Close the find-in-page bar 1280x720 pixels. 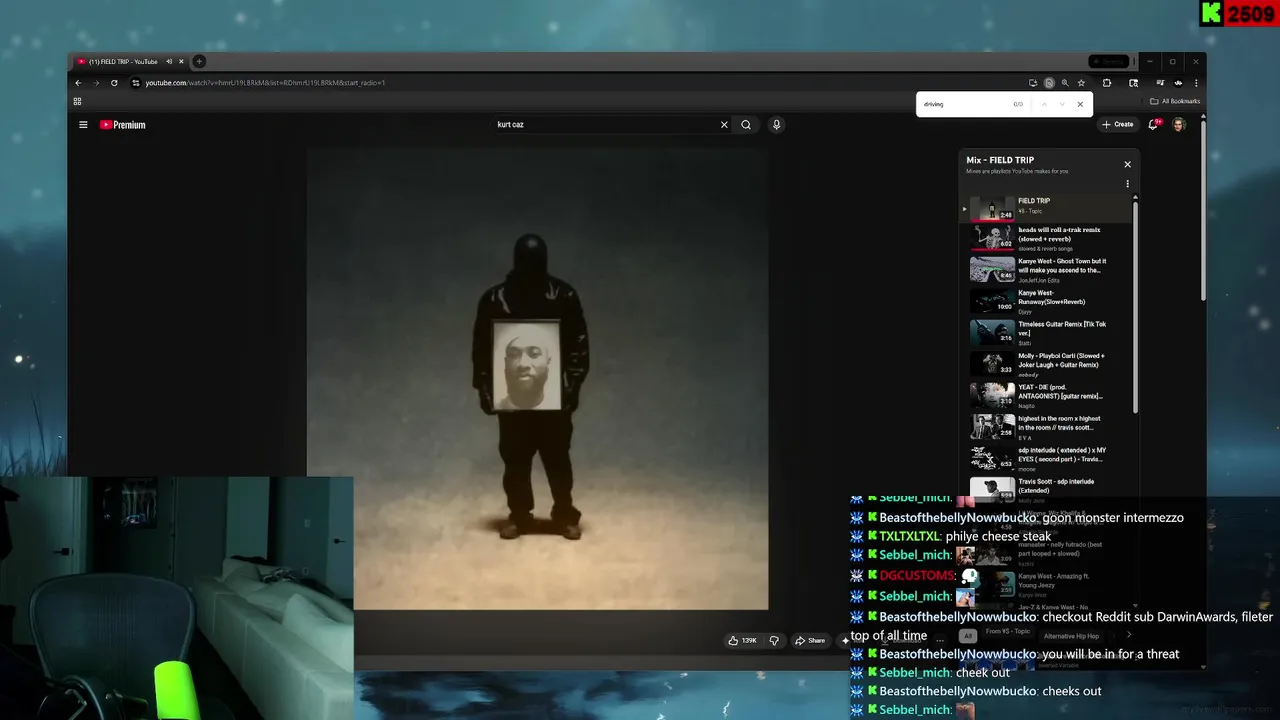[x=1080, y=104]
